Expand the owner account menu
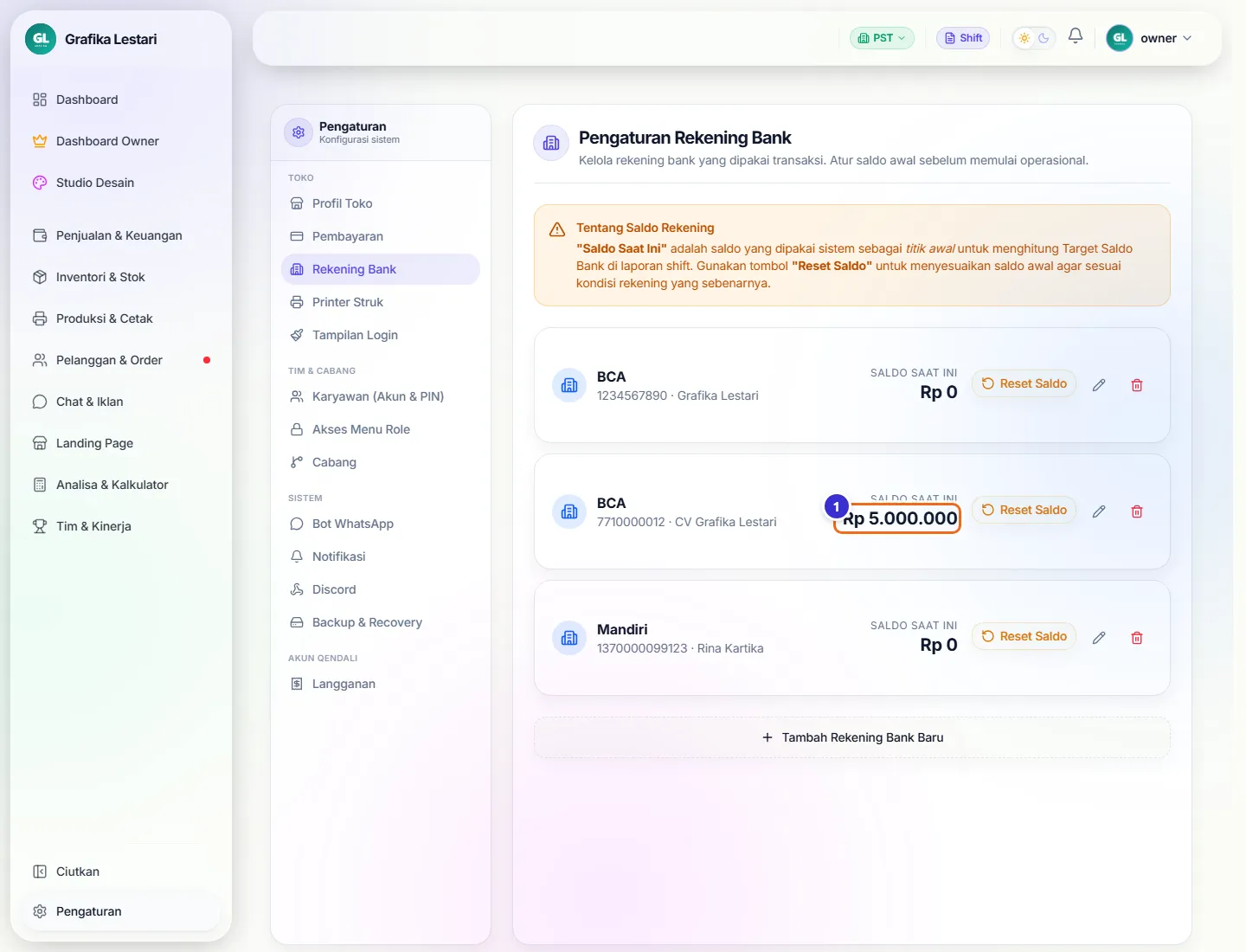 click(x=1150, y=38)
